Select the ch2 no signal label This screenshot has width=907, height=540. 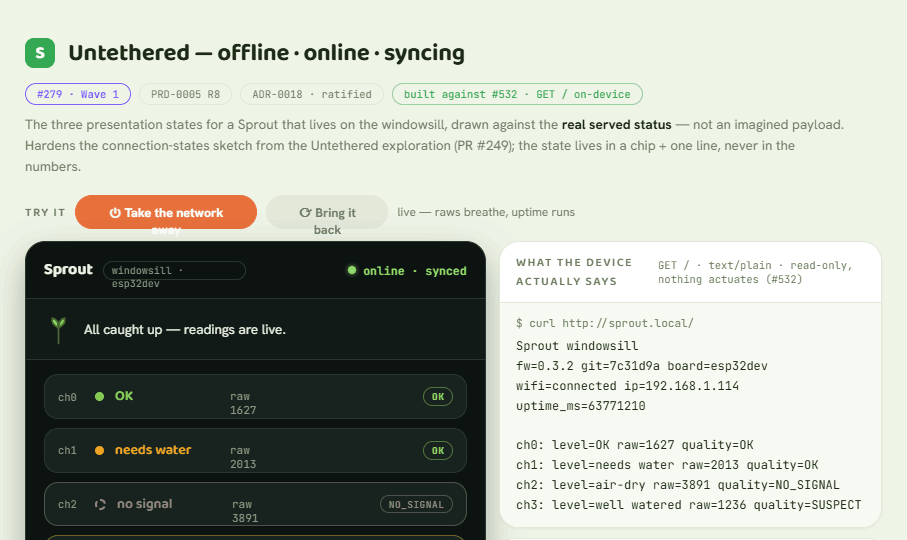coord(145,504)
